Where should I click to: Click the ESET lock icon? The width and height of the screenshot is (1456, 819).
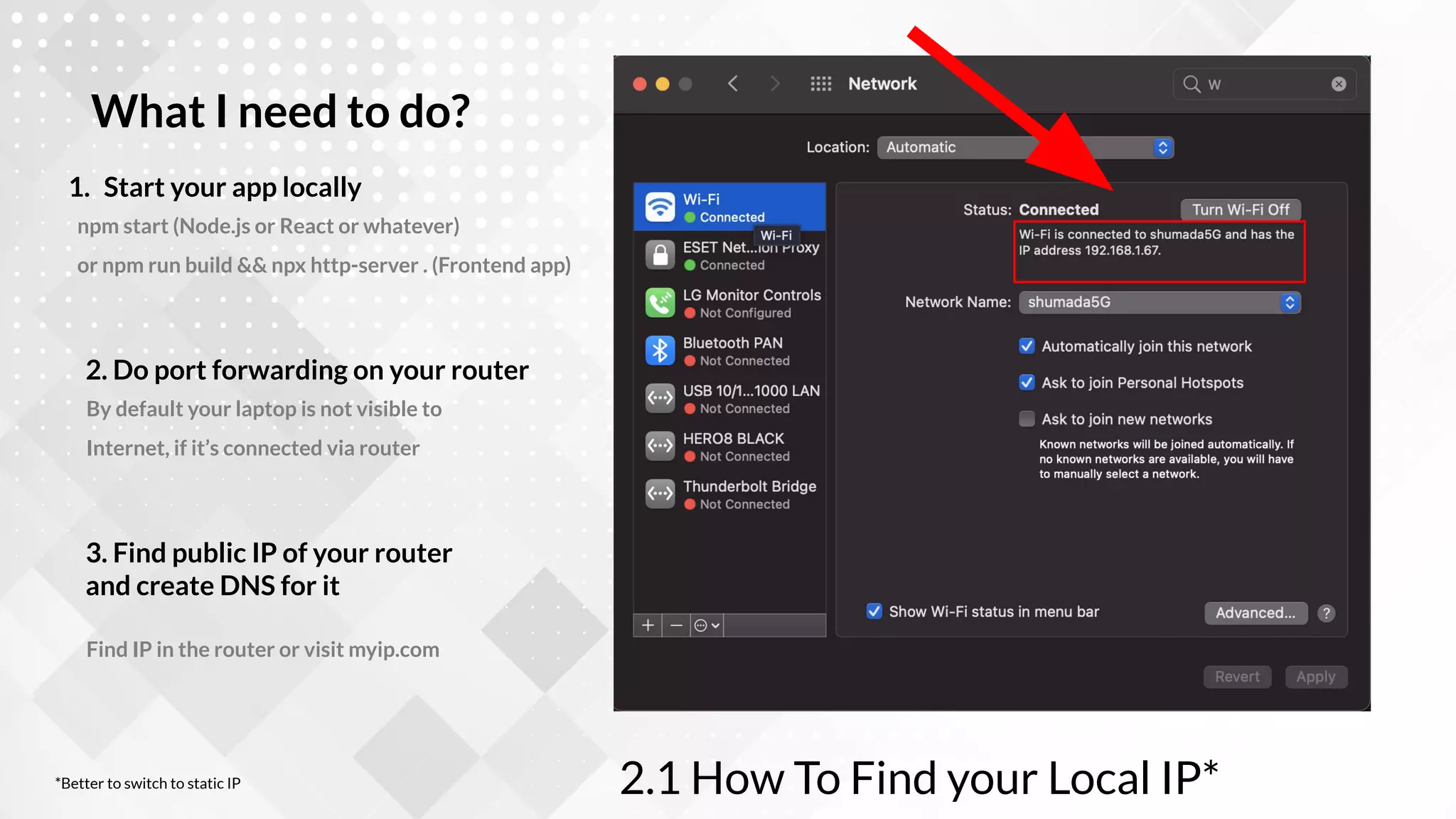660,255
